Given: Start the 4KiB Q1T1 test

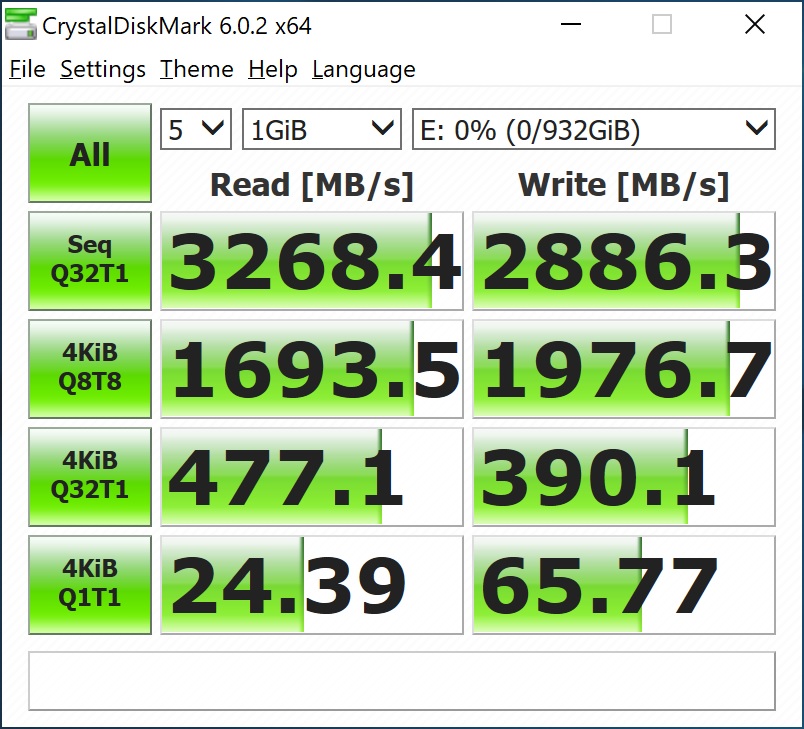Looking at the screenshot, I should (90, 585).
